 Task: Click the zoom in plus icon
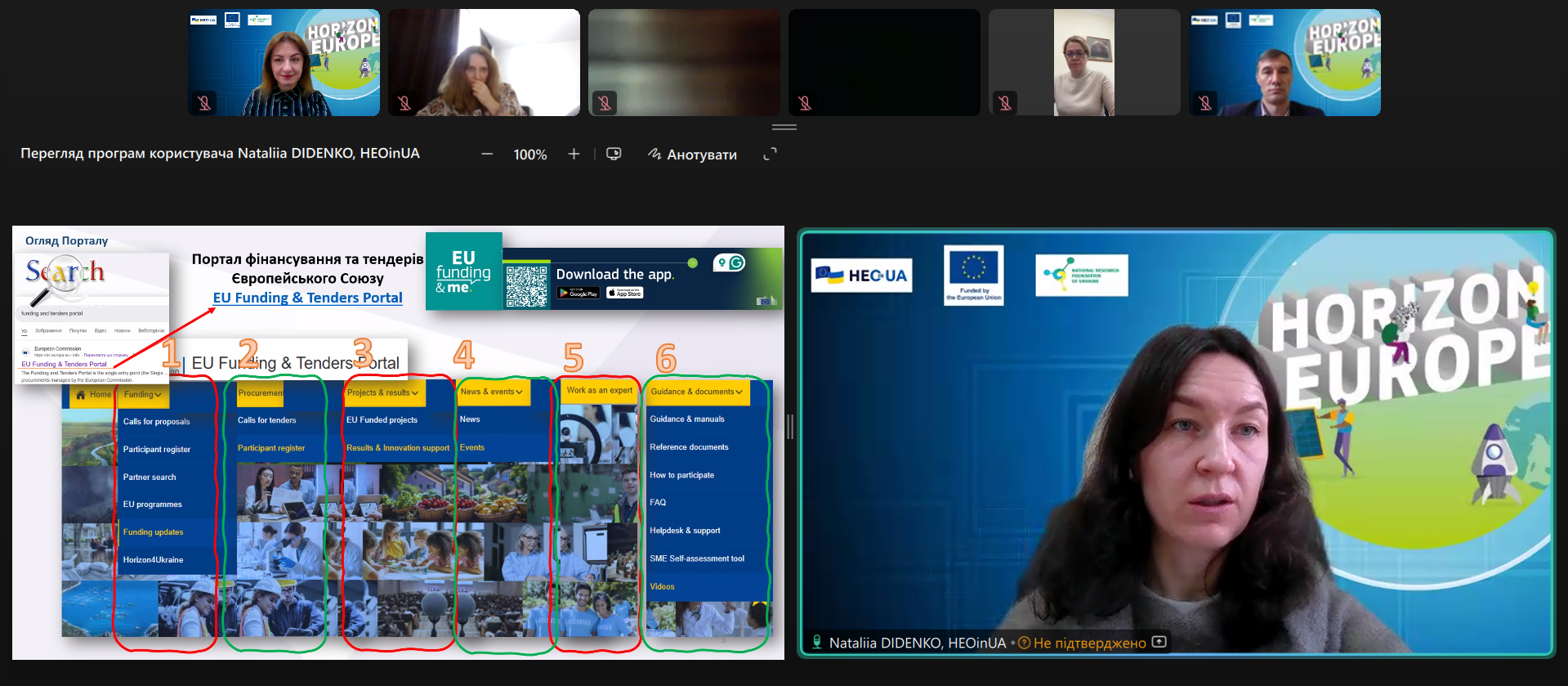(x=574, y=154)
